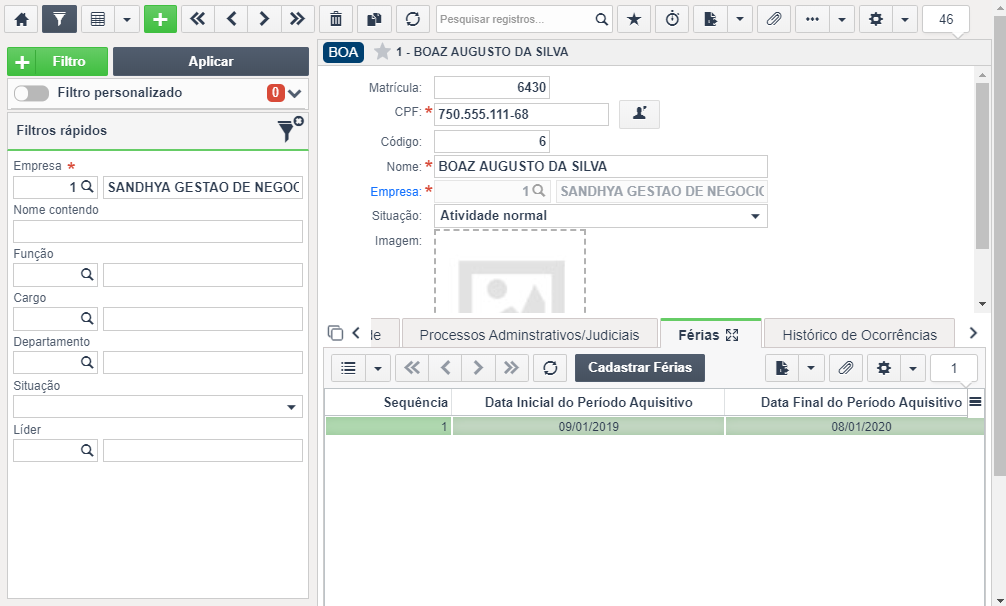Select row with date 09/01/2019
The height and width of the screenshot is (606, 1006).
click(654, 426)
